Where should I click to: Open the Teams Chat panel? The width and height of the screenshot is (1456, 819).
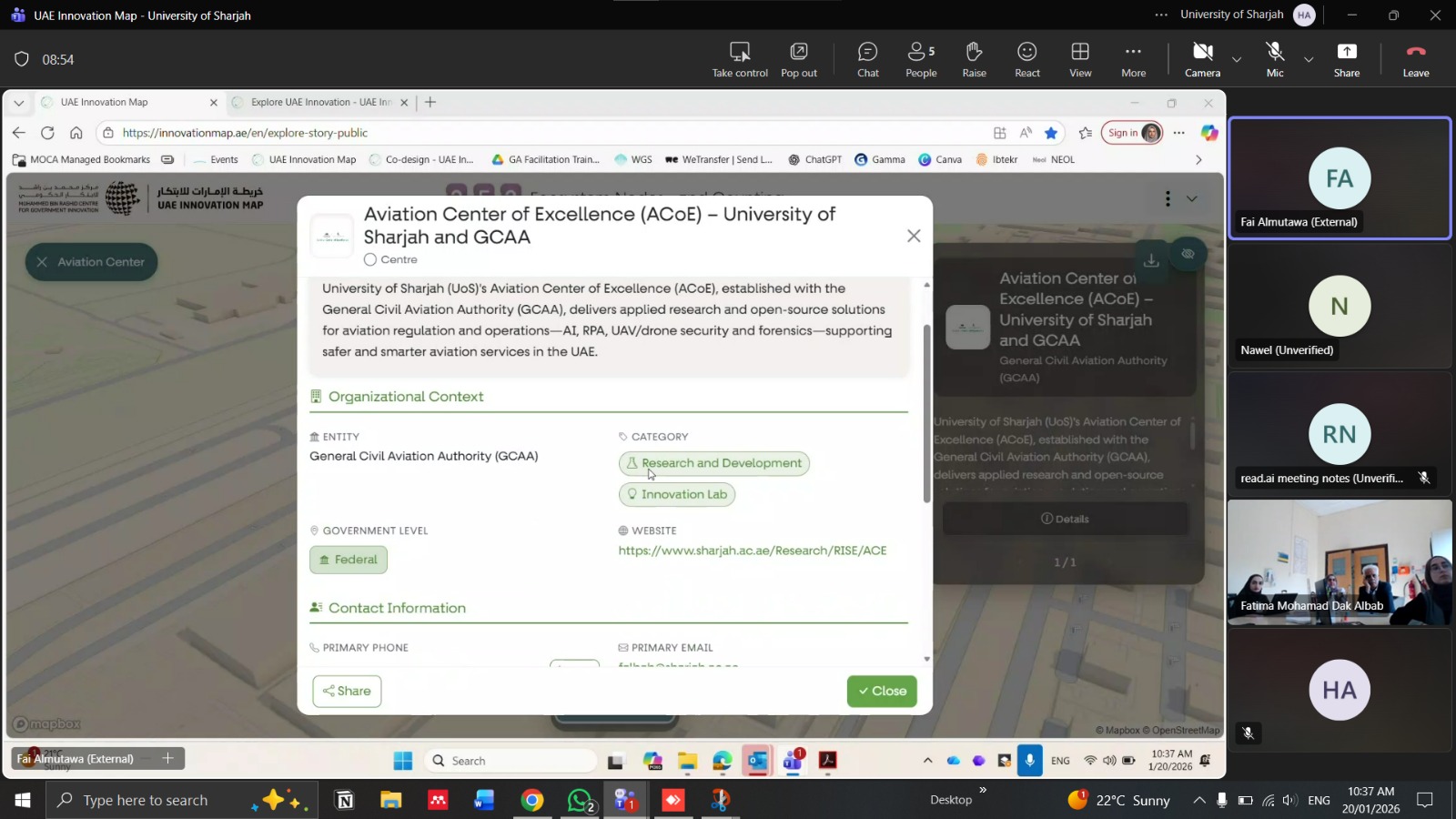[867, 59]
